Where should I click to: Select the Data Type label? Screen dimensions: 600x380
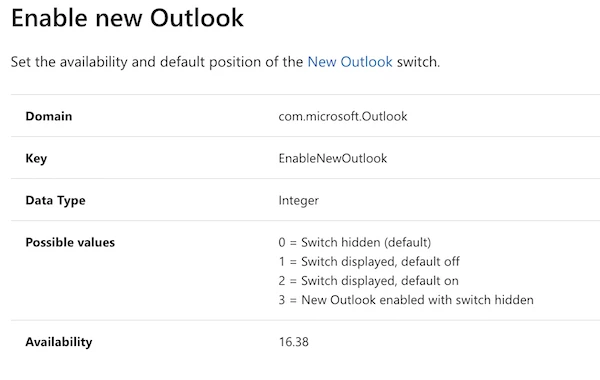coord(55,201)
